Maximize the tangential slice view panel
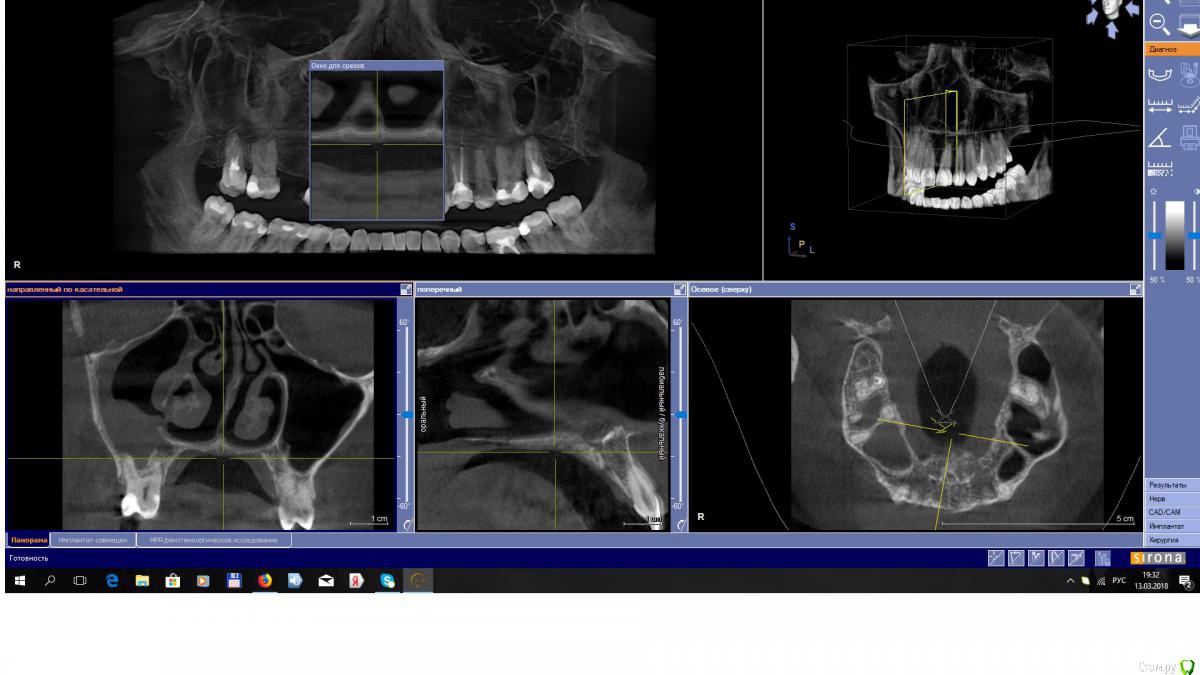 pos(405,289)
